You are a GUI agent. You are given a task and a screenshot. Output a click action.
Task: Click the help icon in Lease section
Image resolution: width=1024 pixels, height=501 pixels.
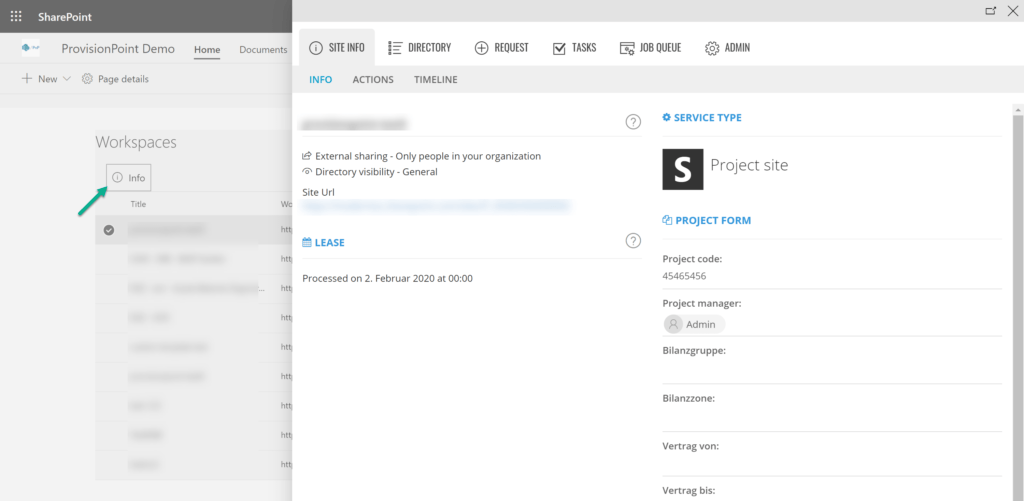pyautogui.click(x=633, y=240)
